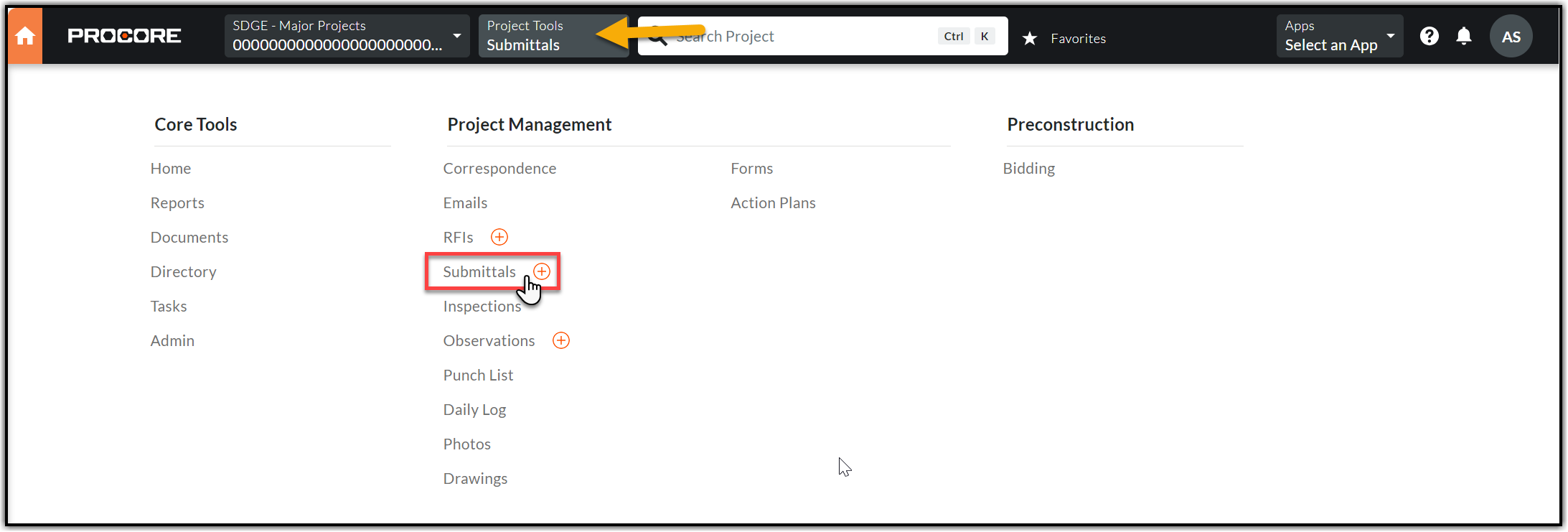Open the Bidding tool link
Viewport: 1568px width, 532px height.
coord(1028,169)
